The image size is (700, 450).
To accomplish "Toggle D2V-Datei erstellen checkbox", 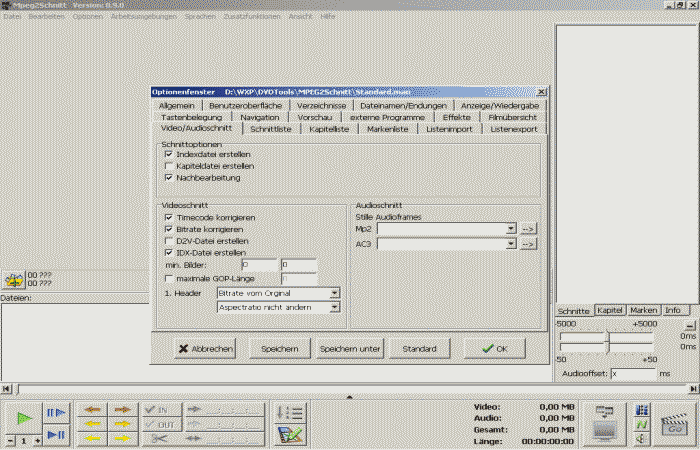I will pos(168,241).
